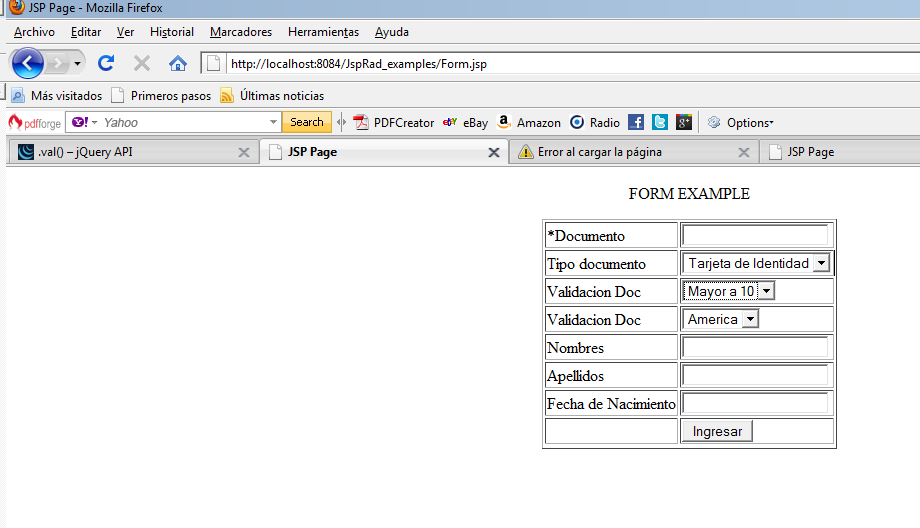
Task: Click the Google Plus toolbar icon
Action: pyautogui.click(x=684, y=122)
